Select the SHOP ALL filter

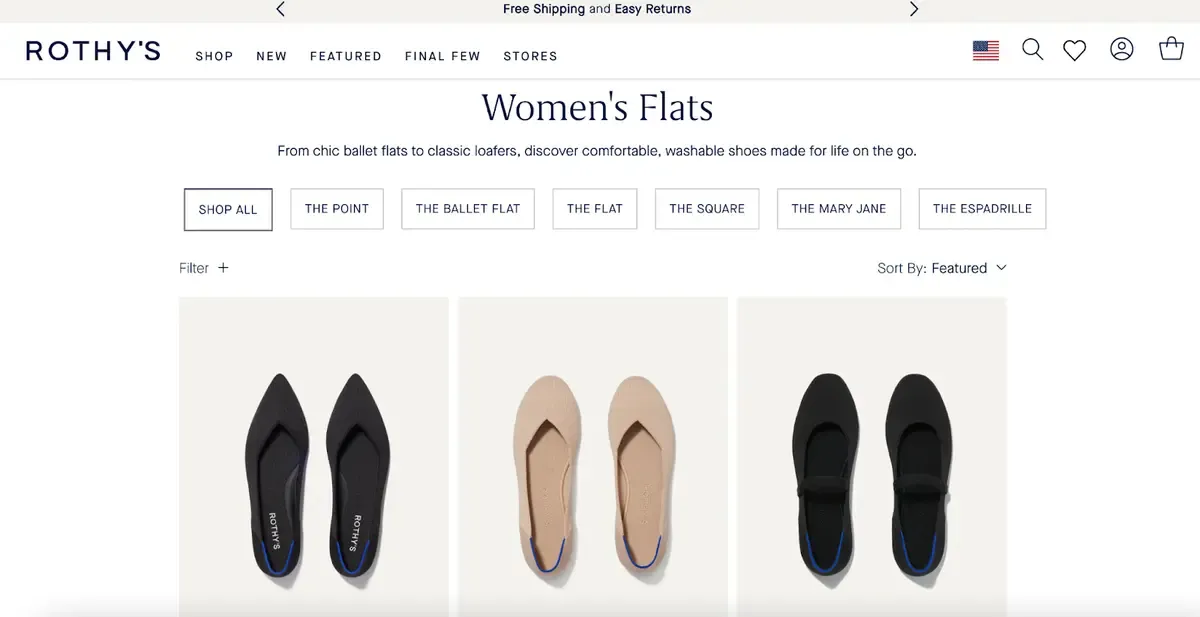pyautogui.click(x=228, y=209)
